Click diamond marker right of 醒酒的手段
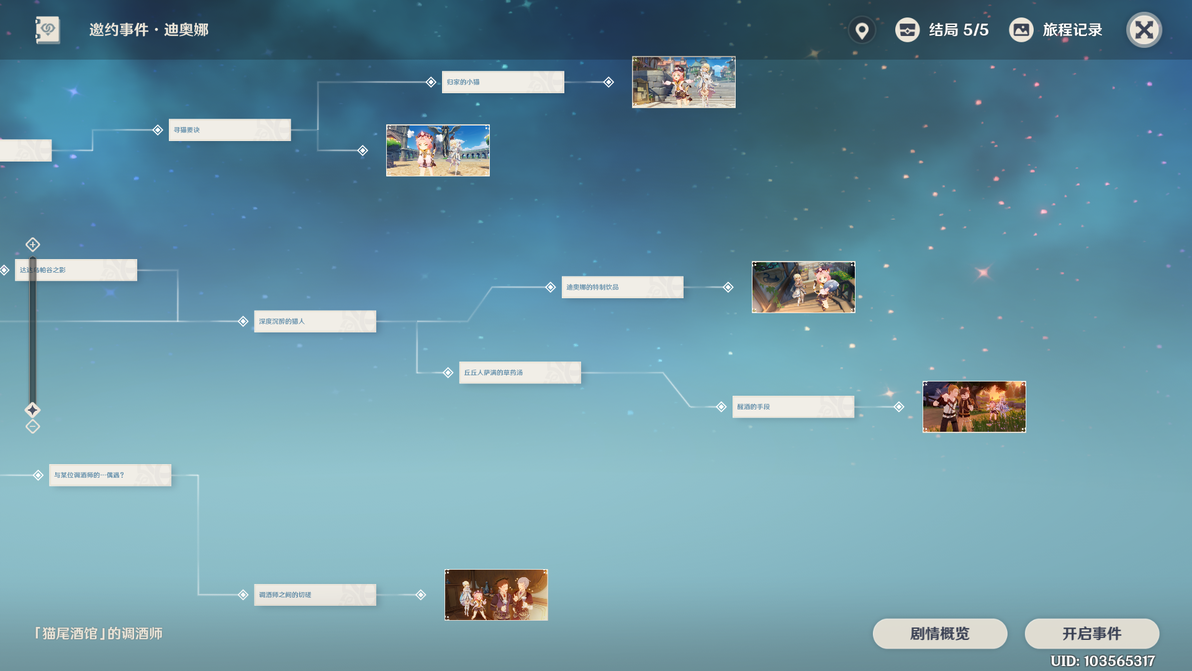1192x671 pixels. coord(899,407)
